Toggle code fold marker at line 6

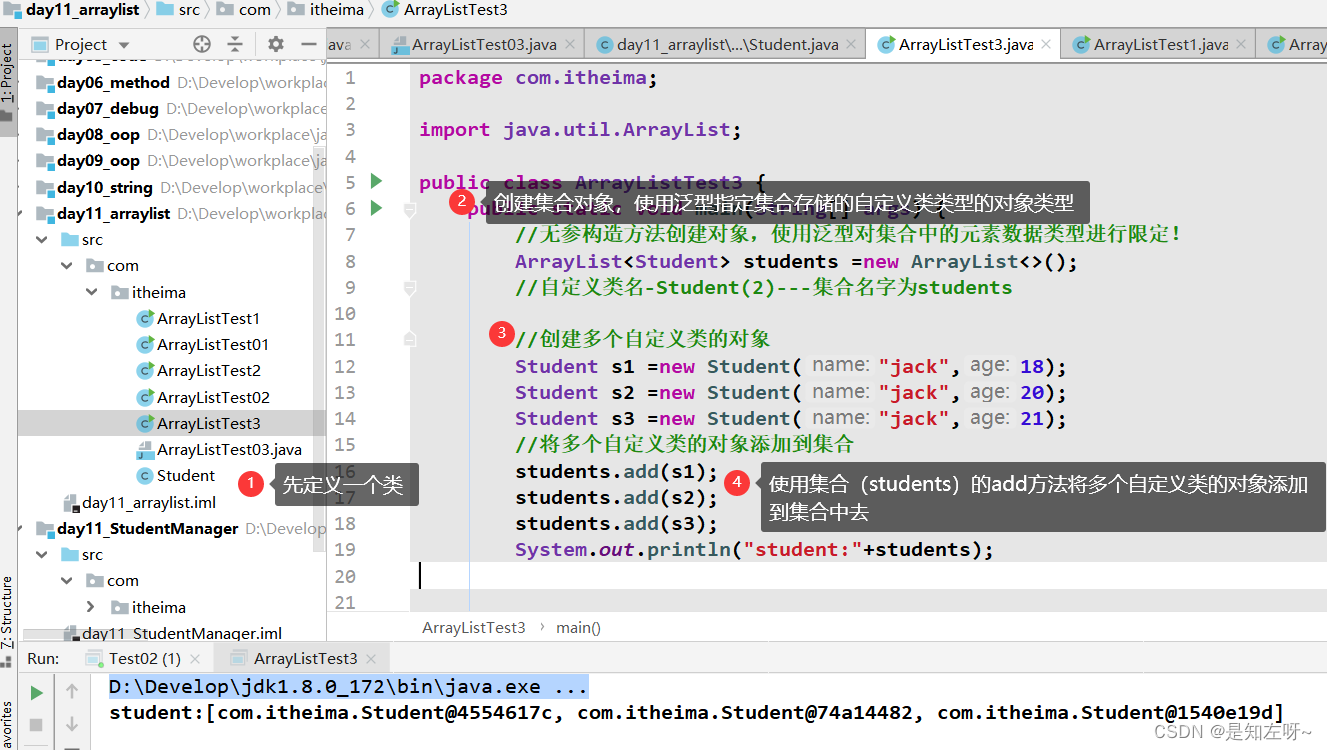409,209
